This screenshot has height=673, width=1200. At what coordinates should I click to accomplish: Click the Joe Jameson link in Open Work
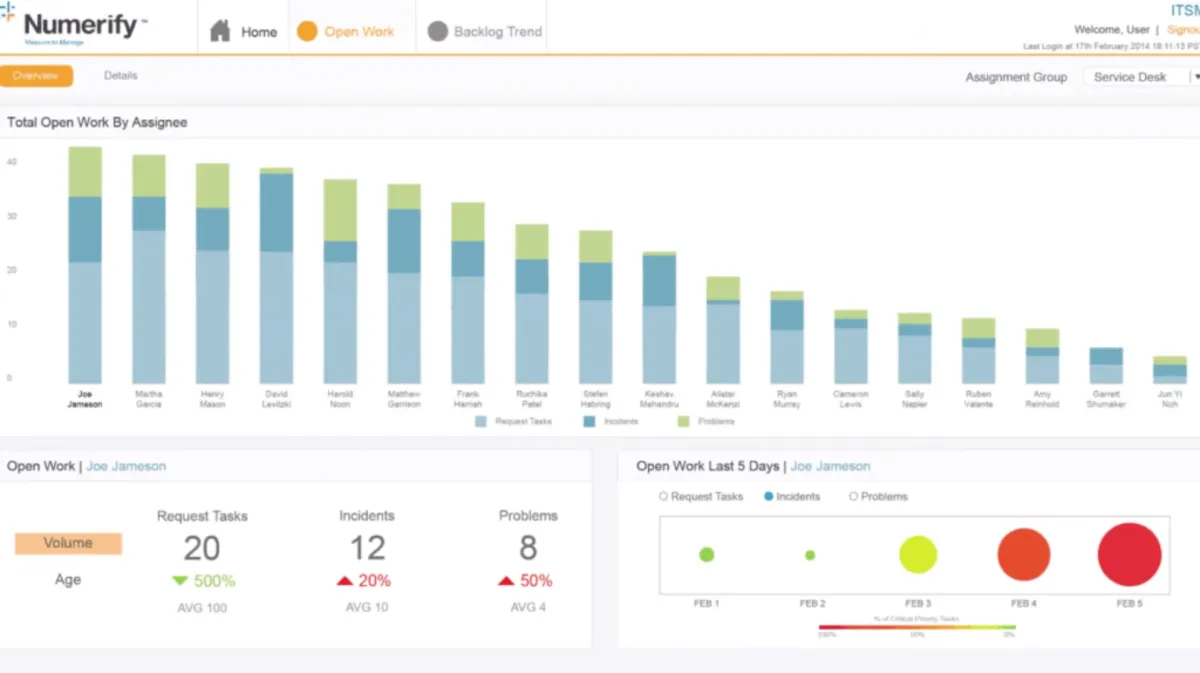tap(126, 466)
